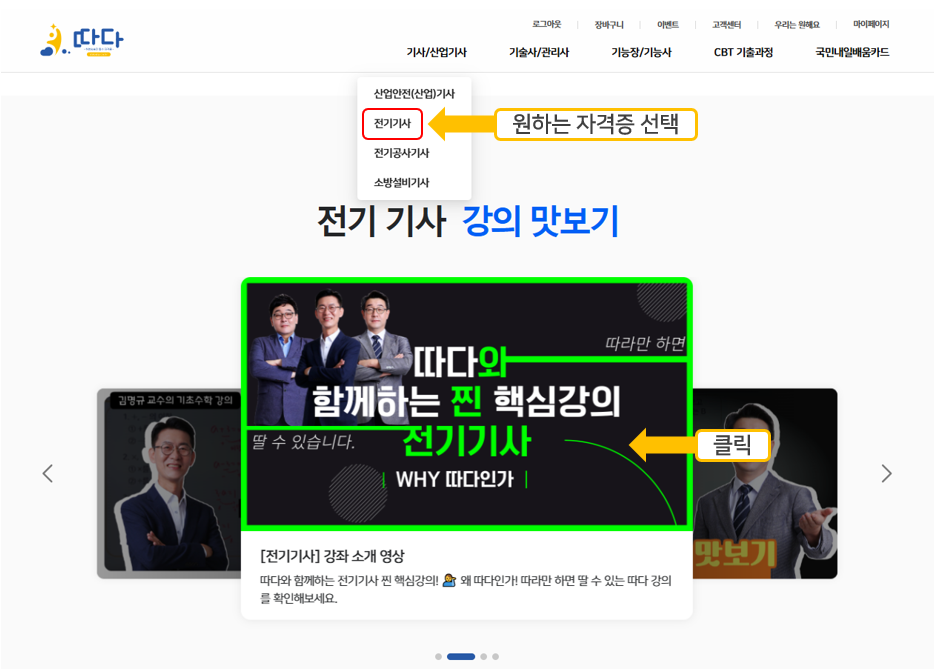Jump to the third carousel dot
Viewport: 934px width, 669px height.
pyautogui.click(x=484, y=656)
